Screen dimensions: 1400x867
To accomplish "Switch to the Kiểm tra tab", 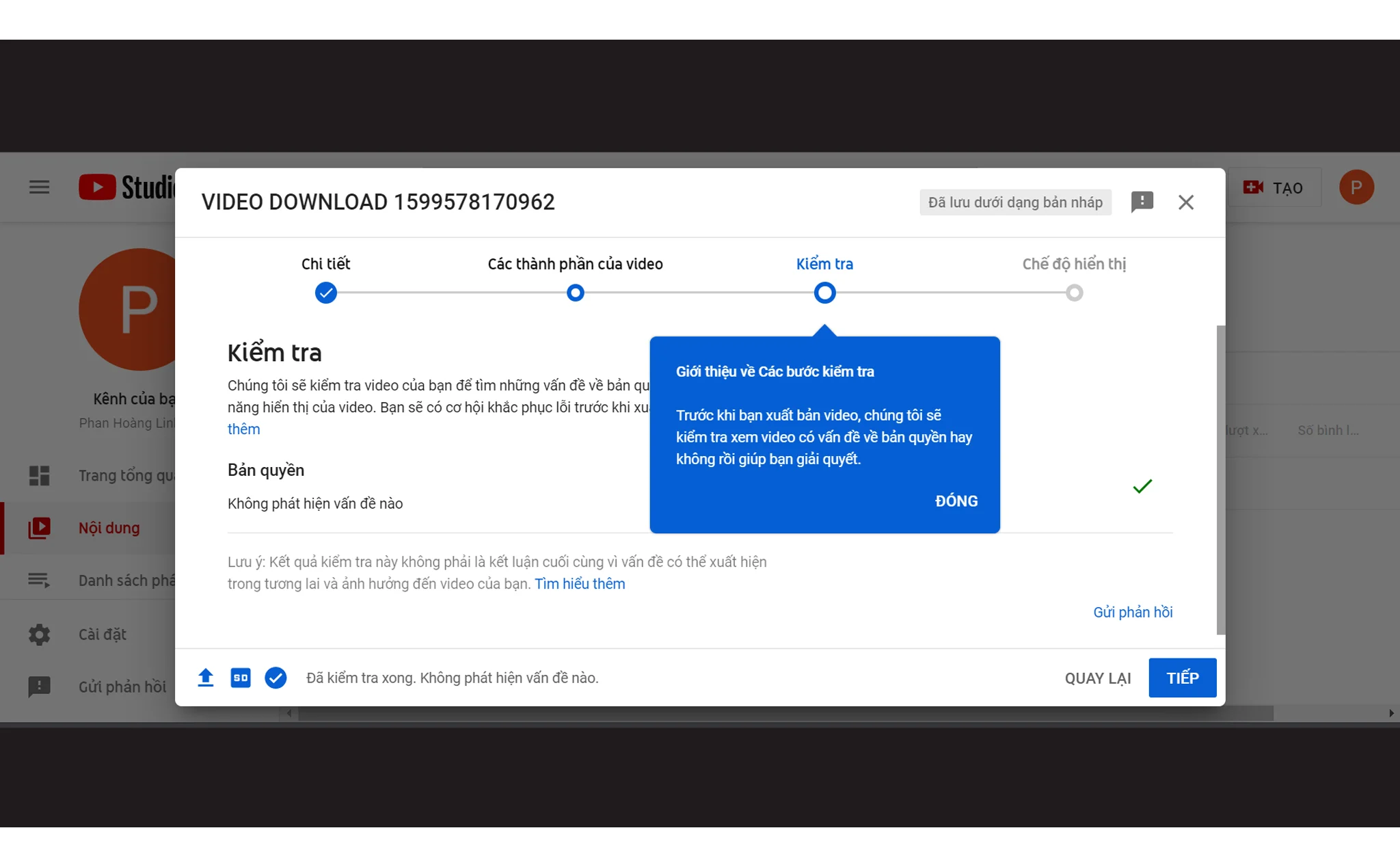I will point(824,264).
